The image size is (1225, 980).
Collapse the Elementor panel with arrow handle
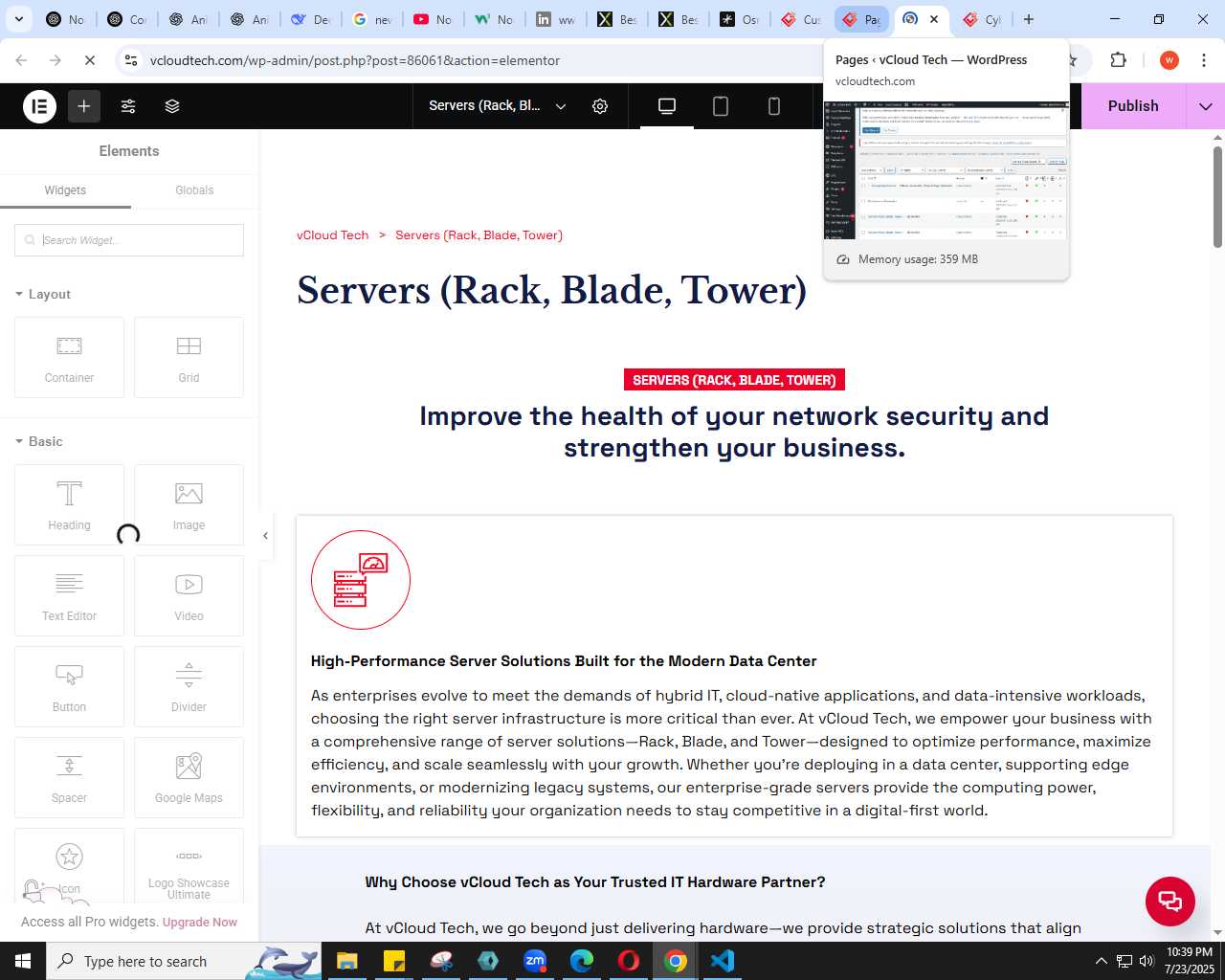point(265,536)
